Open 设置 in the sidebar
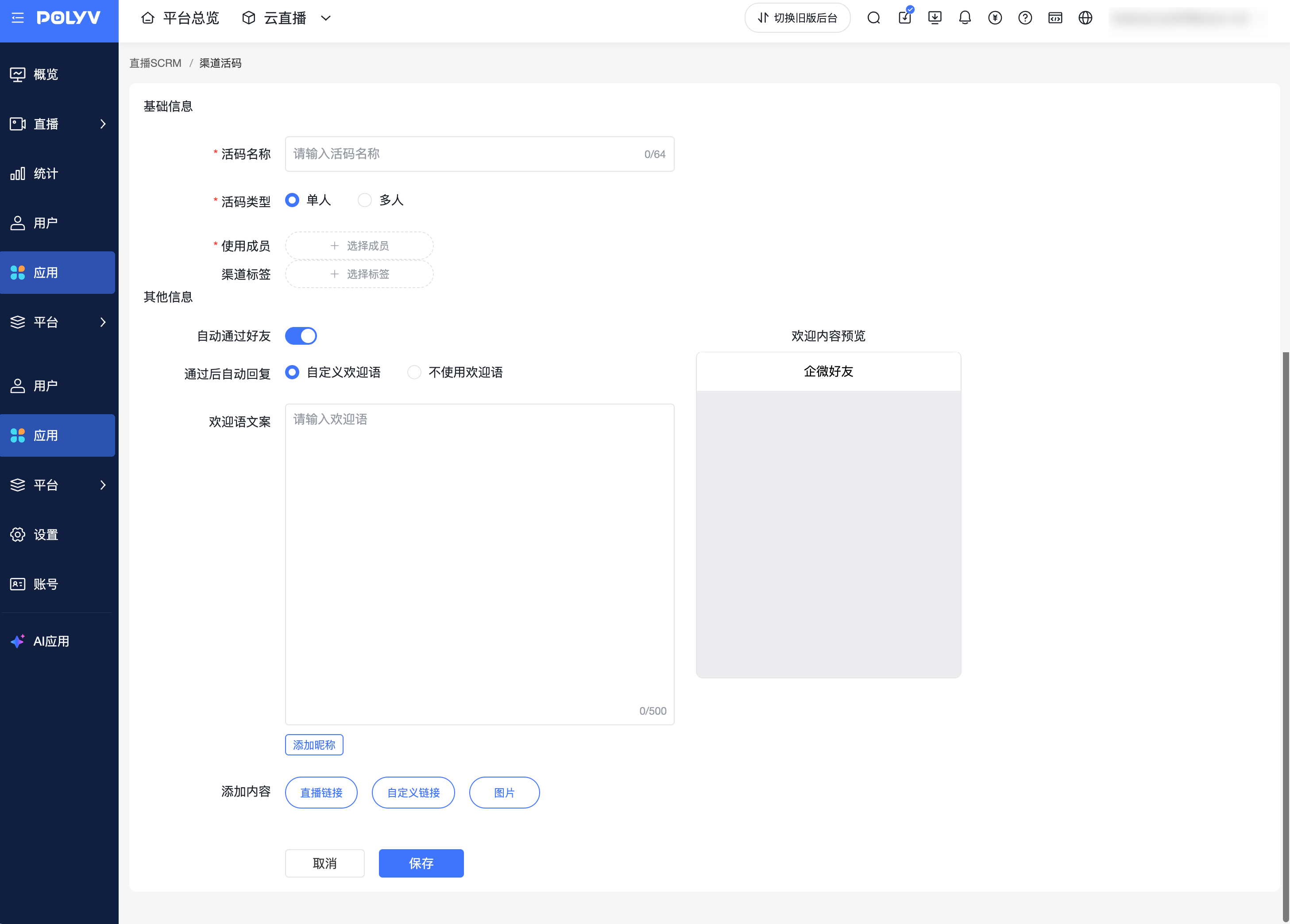Image resolution: width=1290 pixels, height=924 pixels. tap(58, 535)
